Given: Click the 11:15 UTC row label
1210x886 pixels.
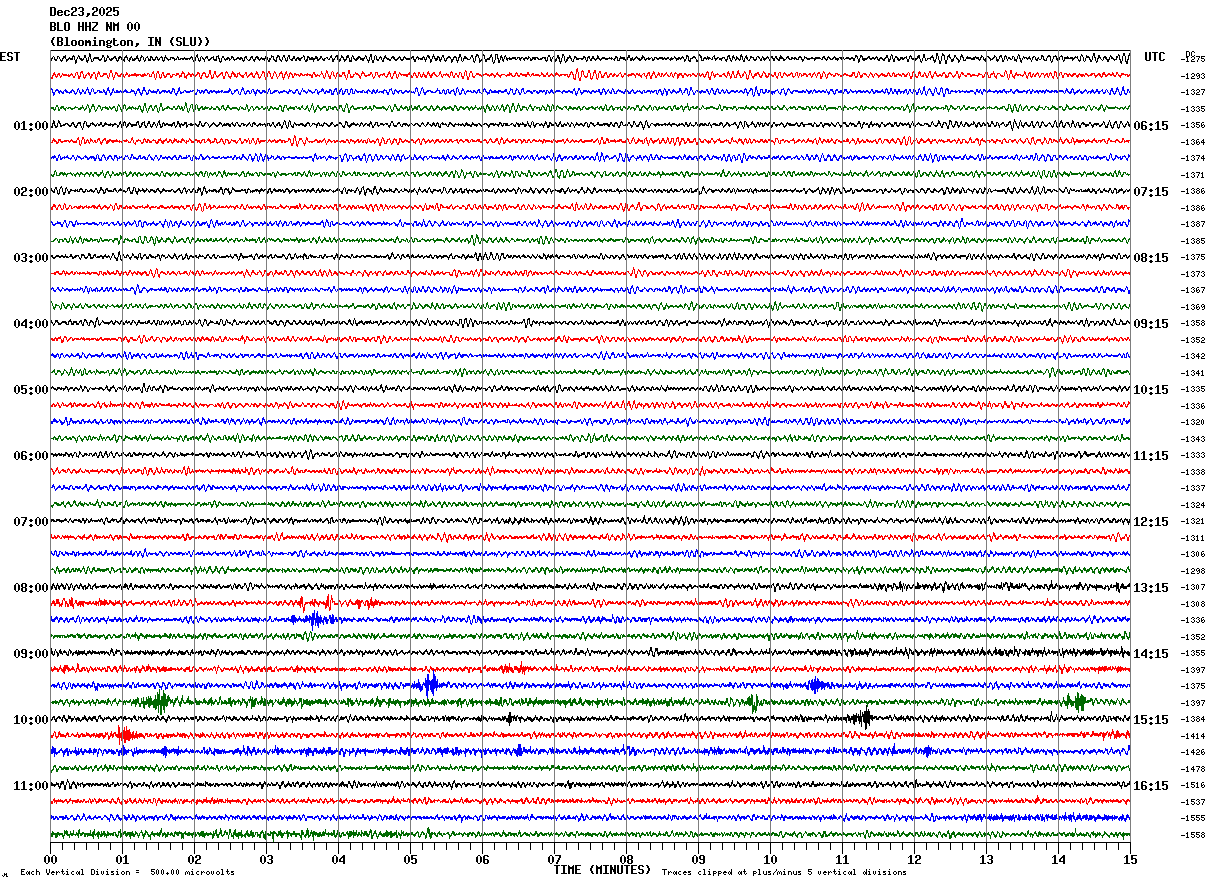Looking at the screenshot, I should point(1151,456).
